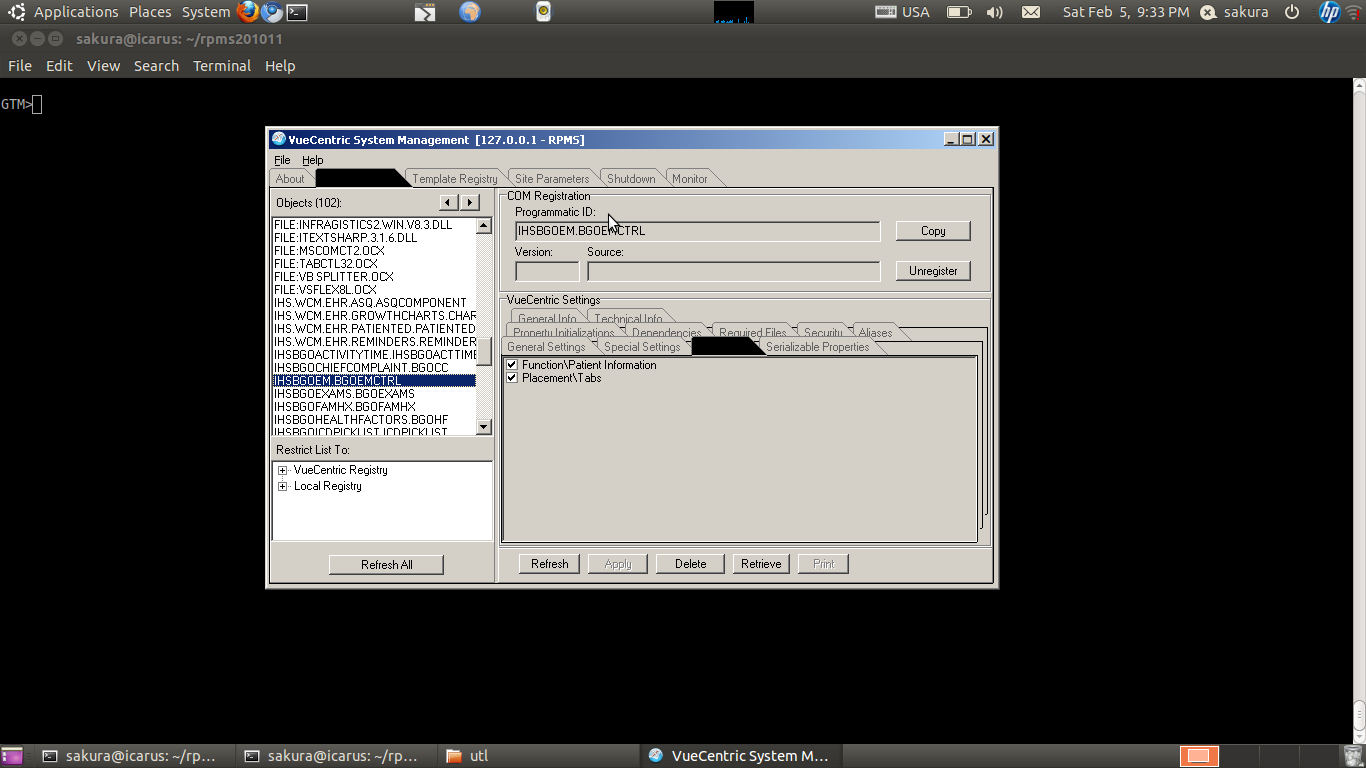The image size is (1366, 768).
Task: Uncheck Function\Patient Information checkbox
Action: (x=512, y=365)
